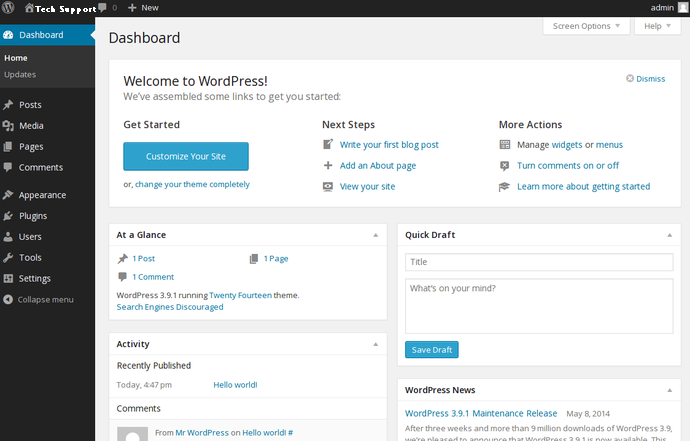Open the WordPress 3.9.1 Maintenance Release link
This screenshot has height=441, width=690.
pyautogui.click(x=481, y=413)
